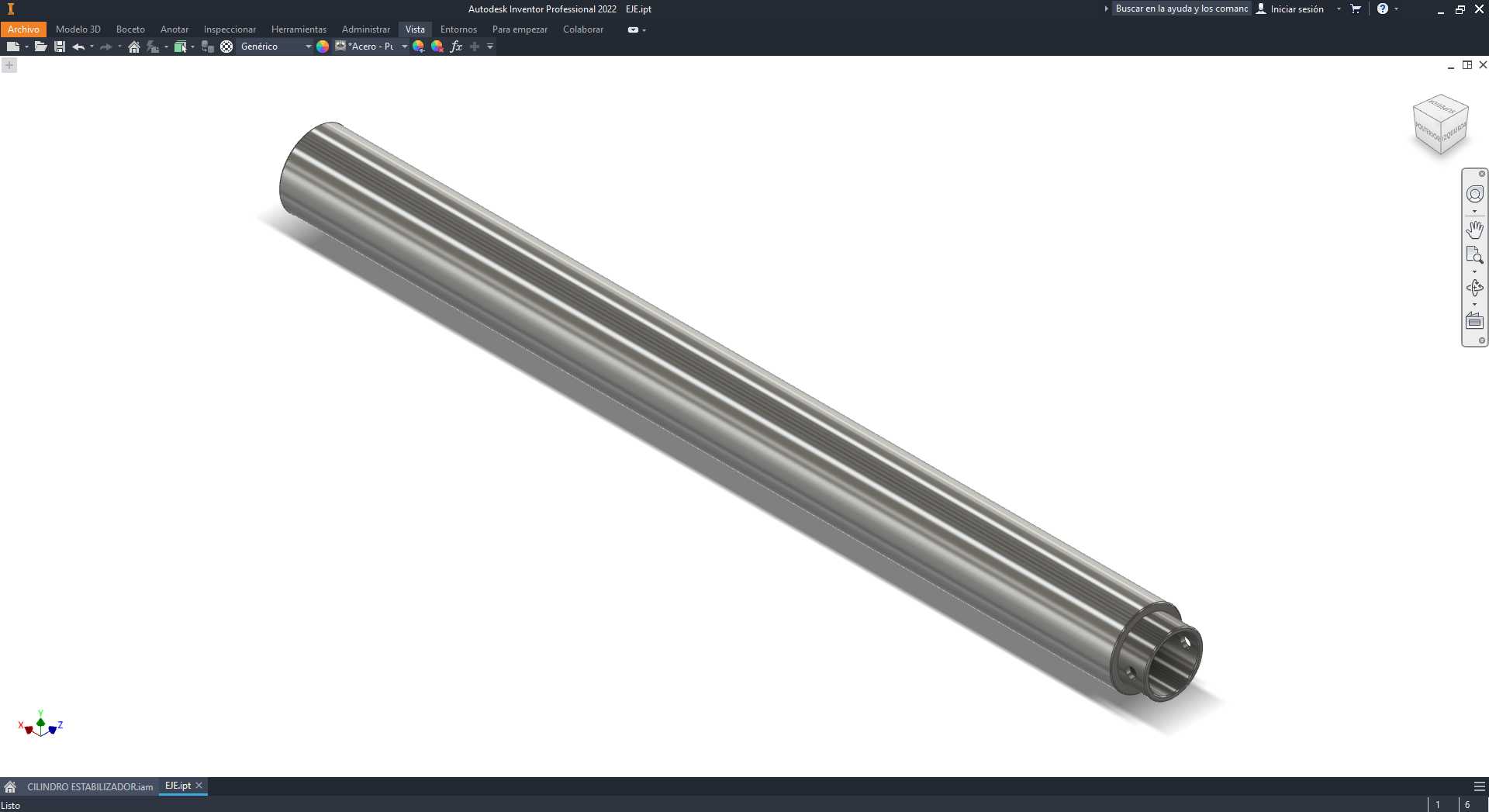Undo the last action
1489x812 pixels.
tap(78, 47)
